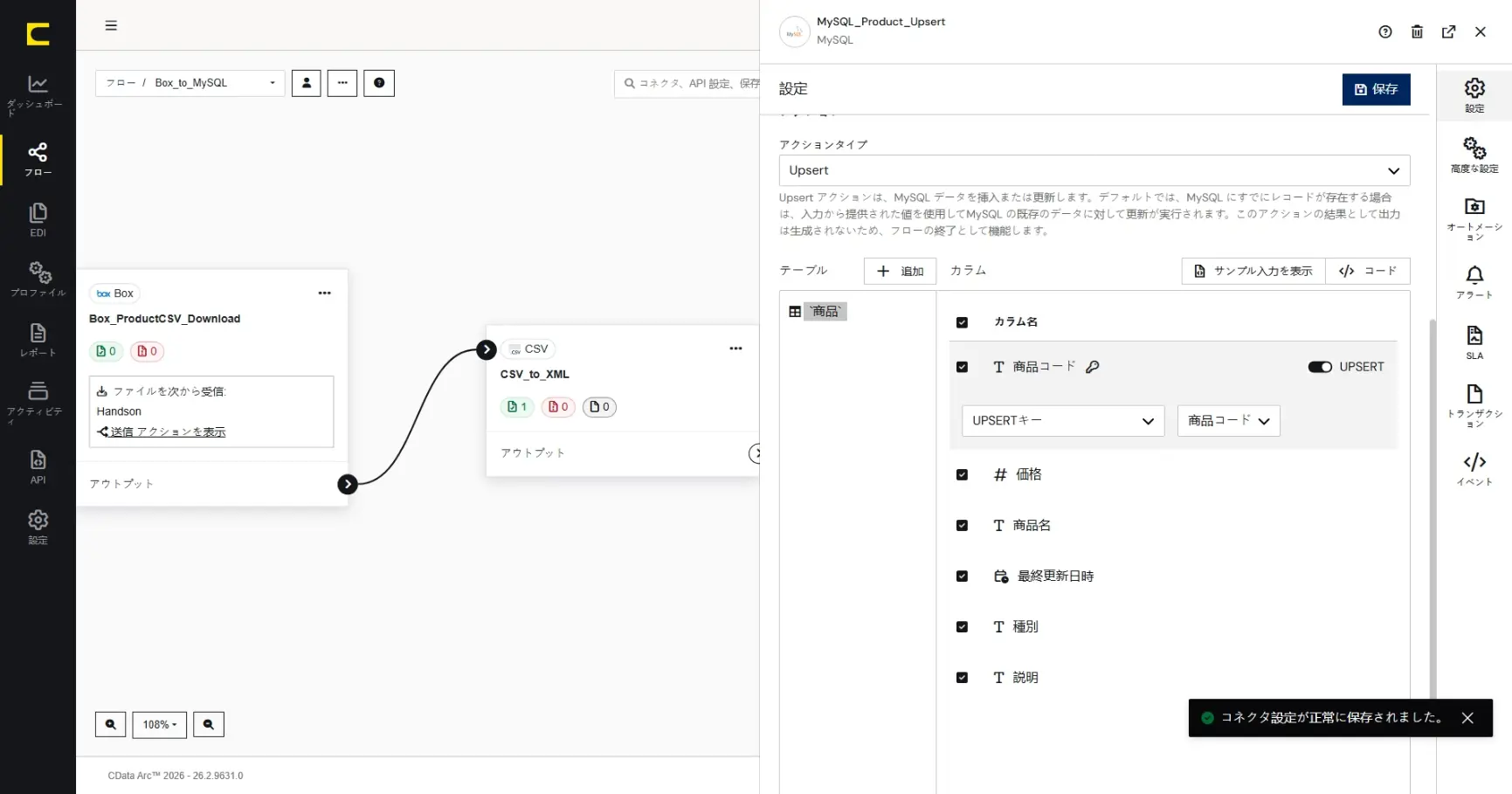Open the flow ellipsis options button
The width and height of the screenshot is (1512, 794).
pos(342,83)
